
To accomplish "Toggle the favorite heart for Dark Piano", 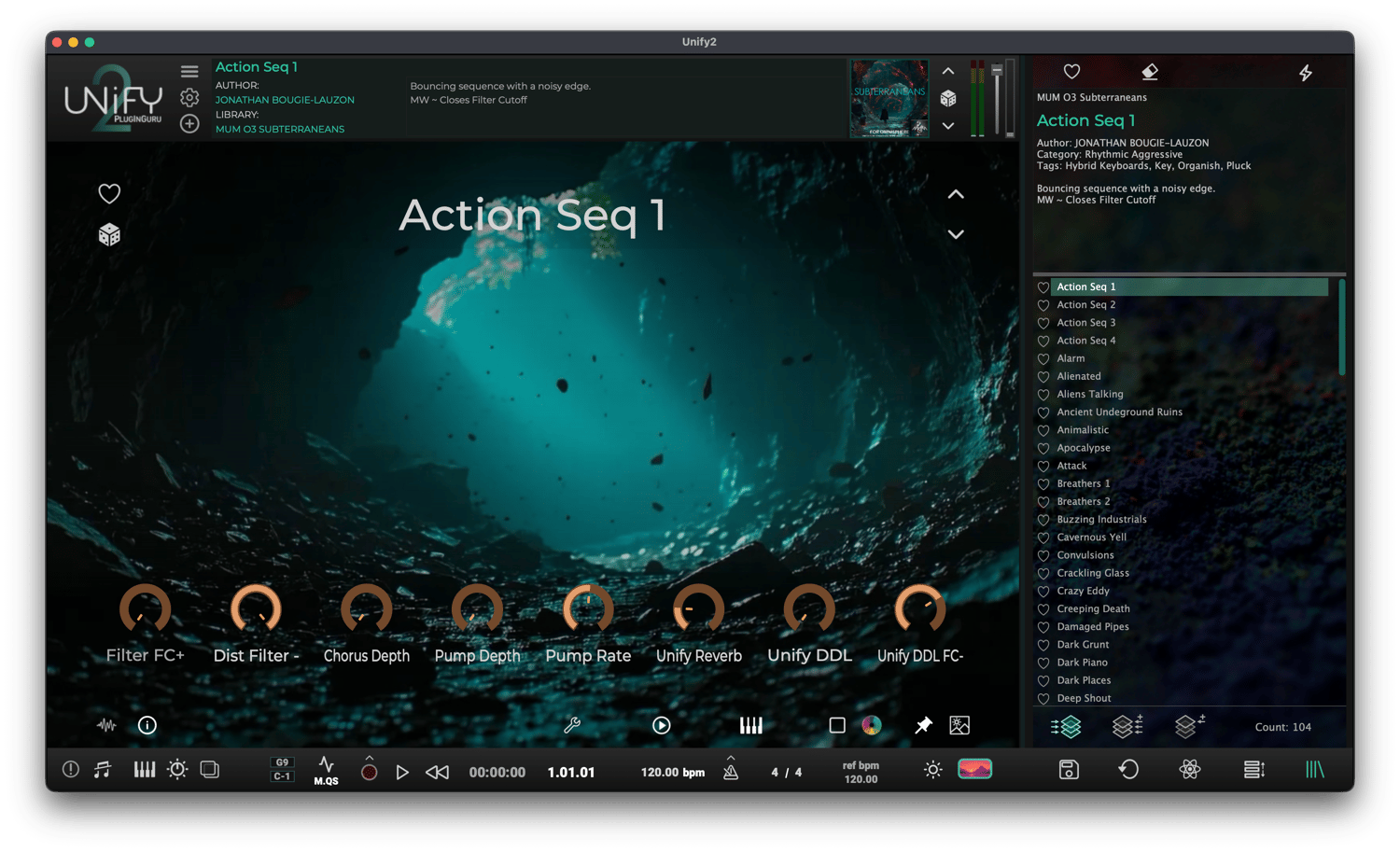I will coord(1043,663).
